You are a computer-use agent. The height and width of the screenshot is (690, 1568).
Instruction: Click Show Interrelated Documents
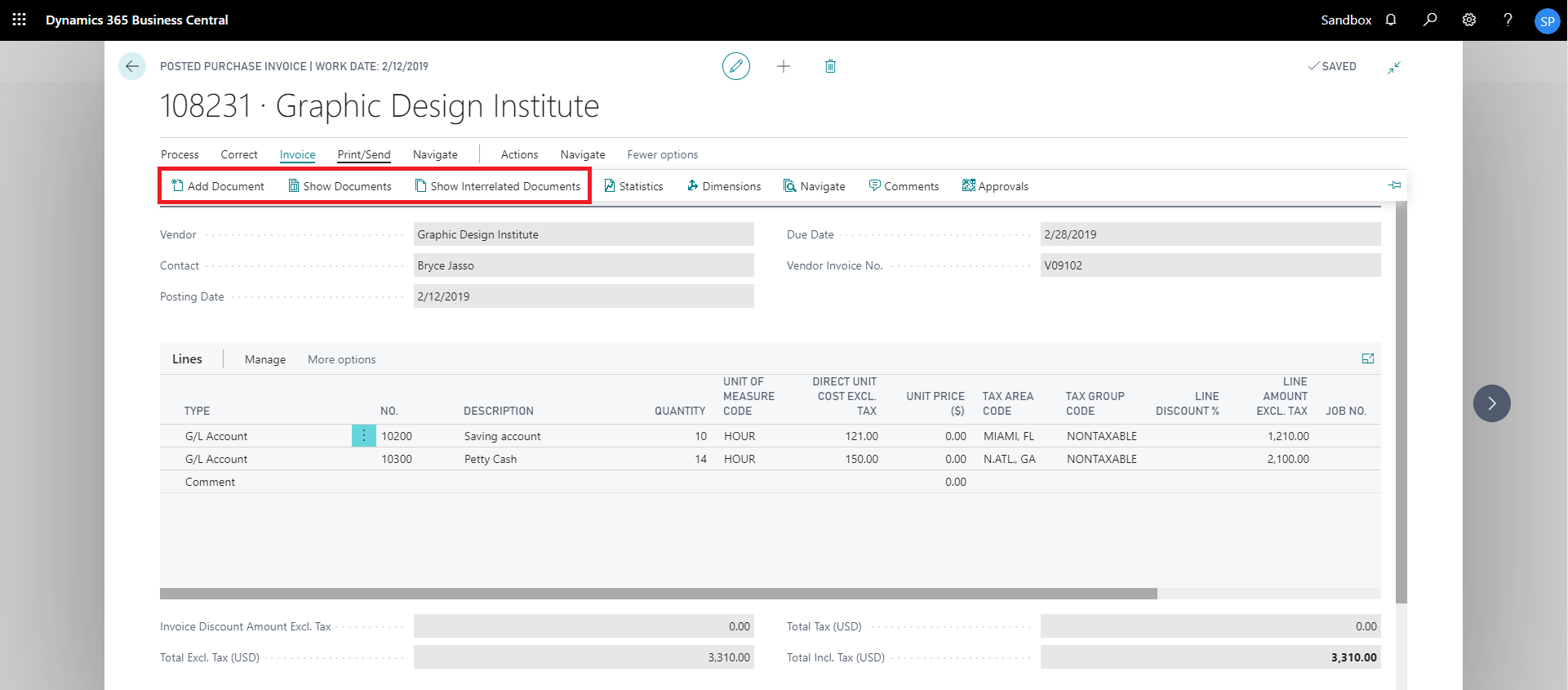click(498, 186)
